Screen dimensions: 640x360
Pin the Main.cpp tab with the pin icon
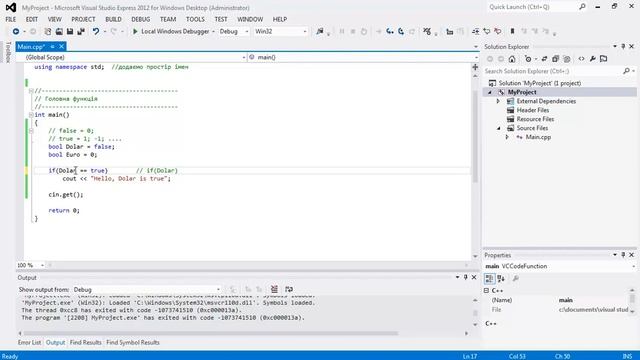[52, 47]
